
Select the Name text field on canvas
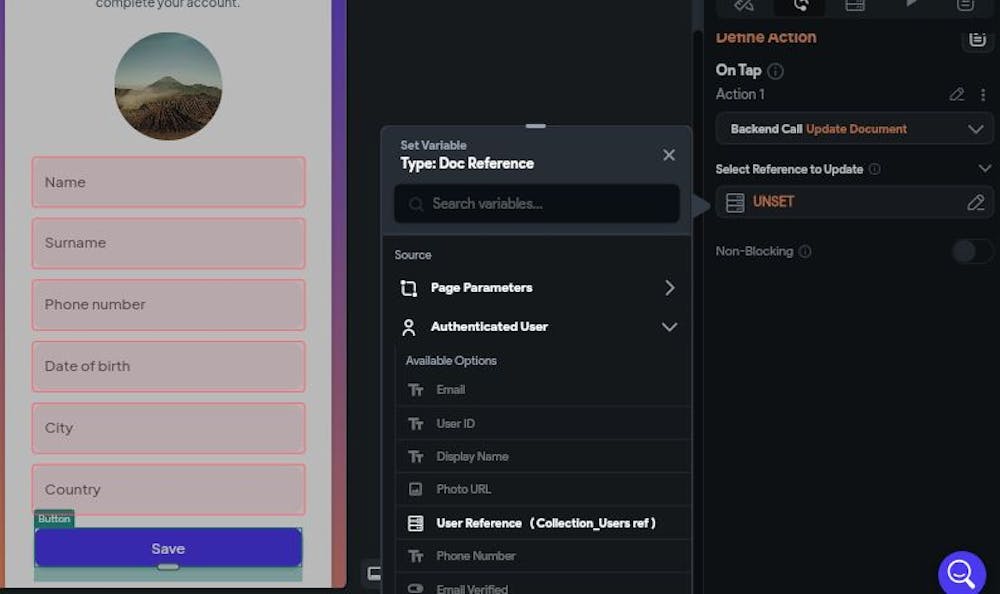(x=168, y=182)
